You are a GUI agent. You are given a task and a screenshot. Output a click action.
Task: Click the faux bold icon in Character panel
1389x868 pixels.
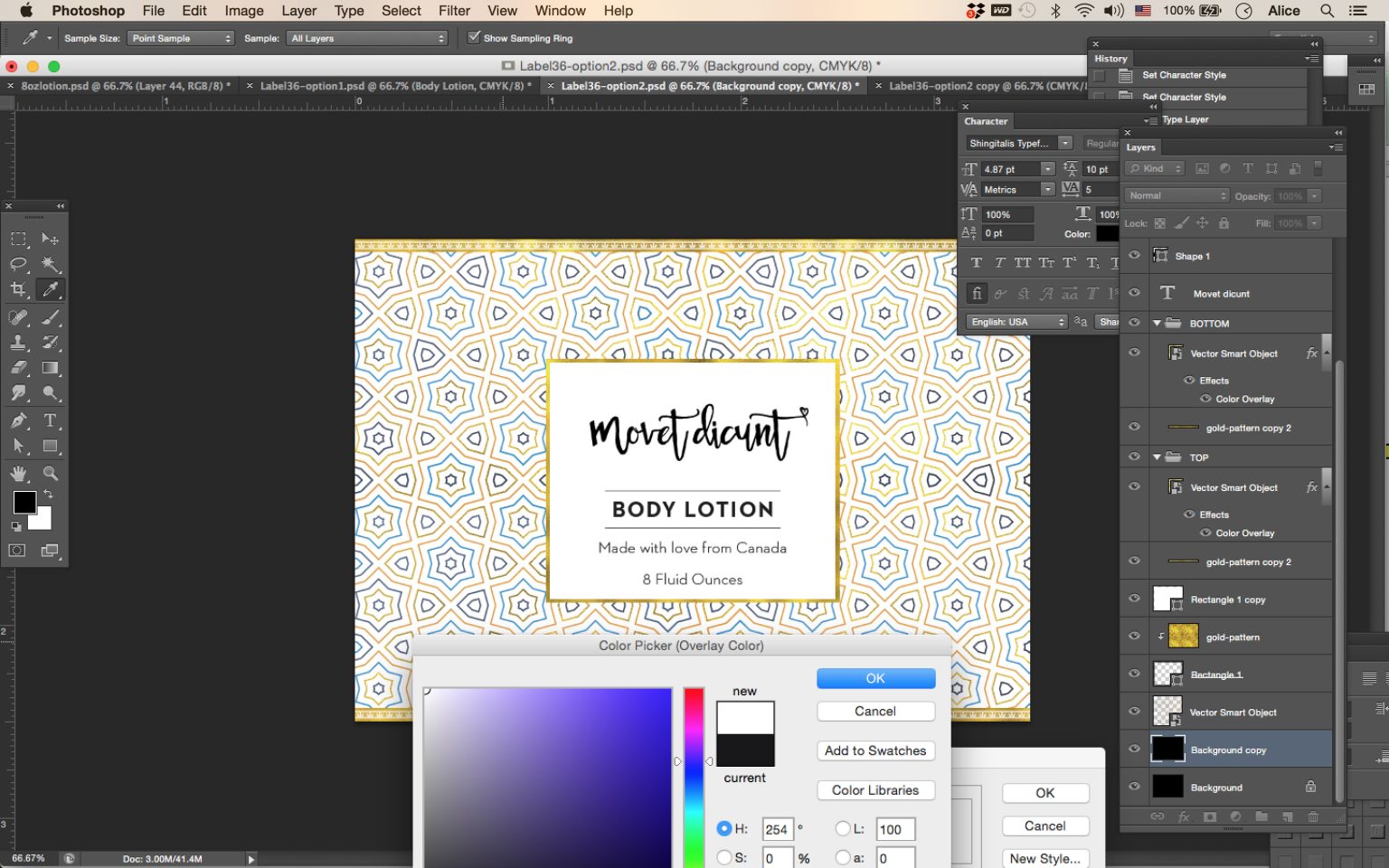click(x=976, y=262)
